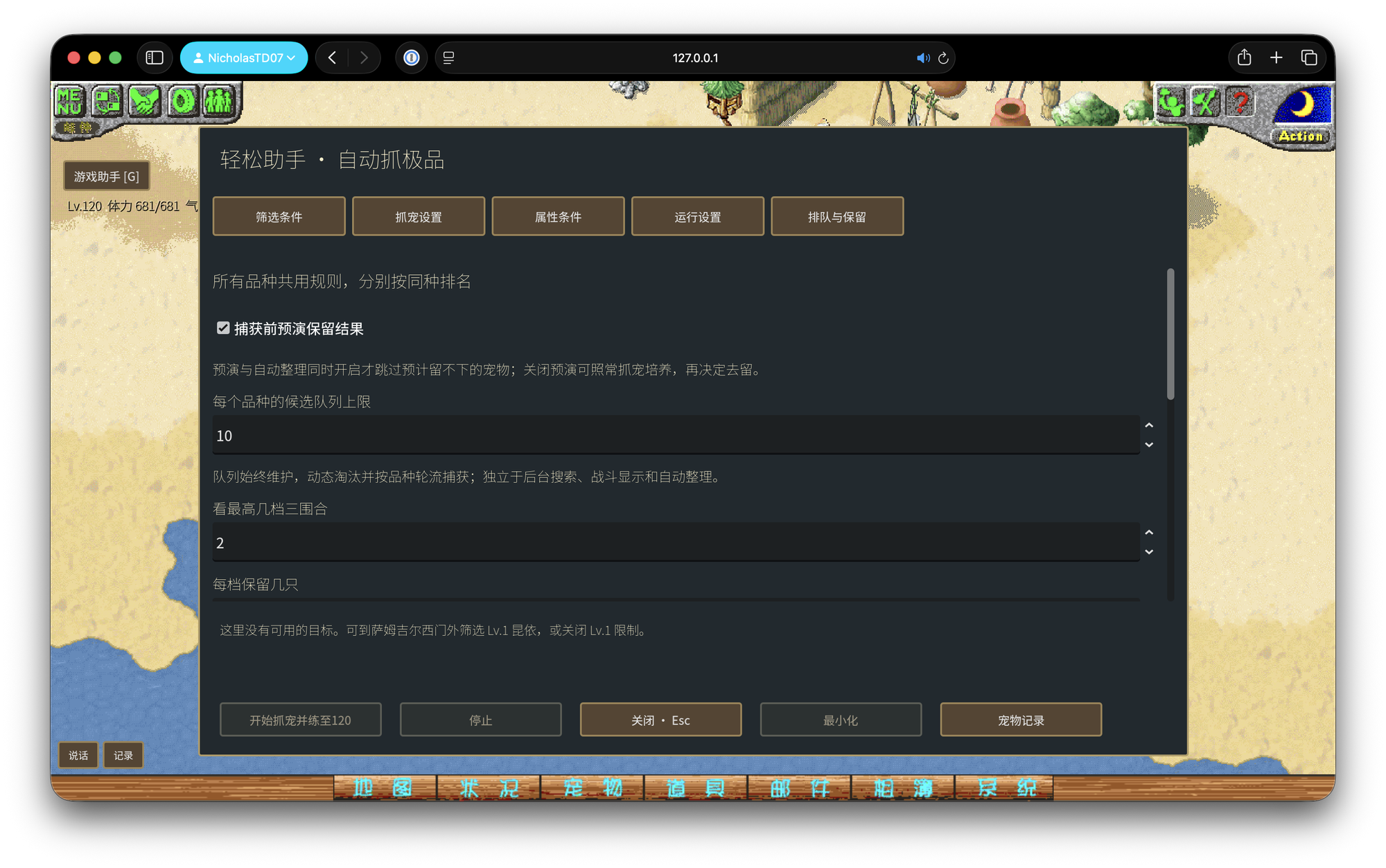1386x868 pixels.
Task: Click the 关闭 · Esc button
Action: tap(660, 720)
